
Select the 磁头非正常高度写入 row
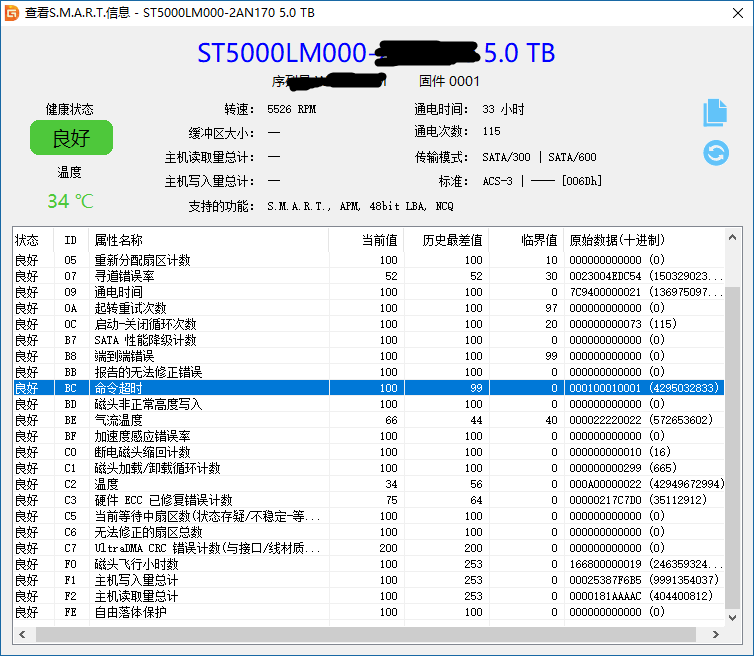(369, 404)
